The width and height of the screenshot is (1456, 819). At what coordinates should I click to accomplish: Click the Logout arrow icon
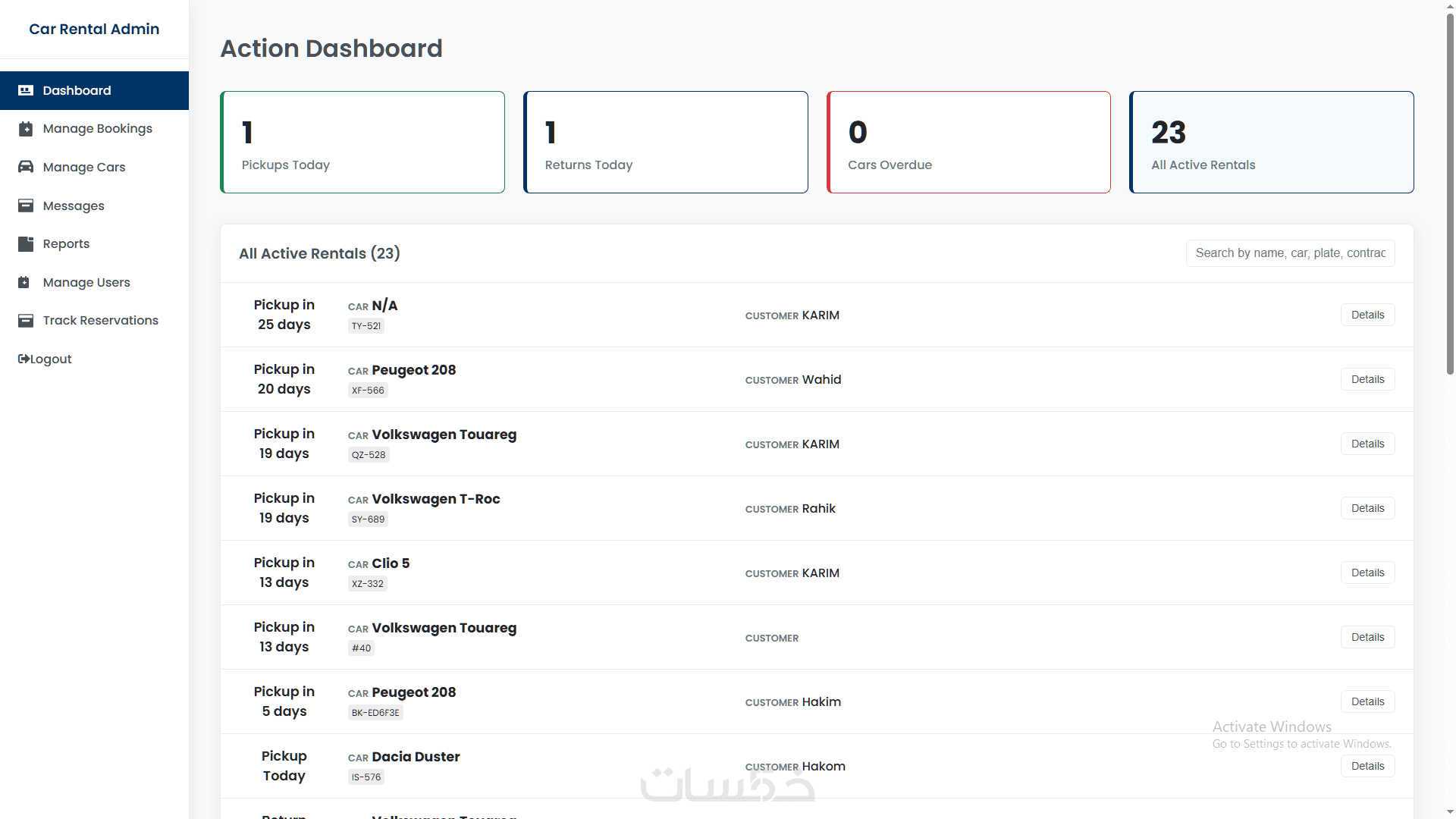pyautogui.click(x=24, y=359)
